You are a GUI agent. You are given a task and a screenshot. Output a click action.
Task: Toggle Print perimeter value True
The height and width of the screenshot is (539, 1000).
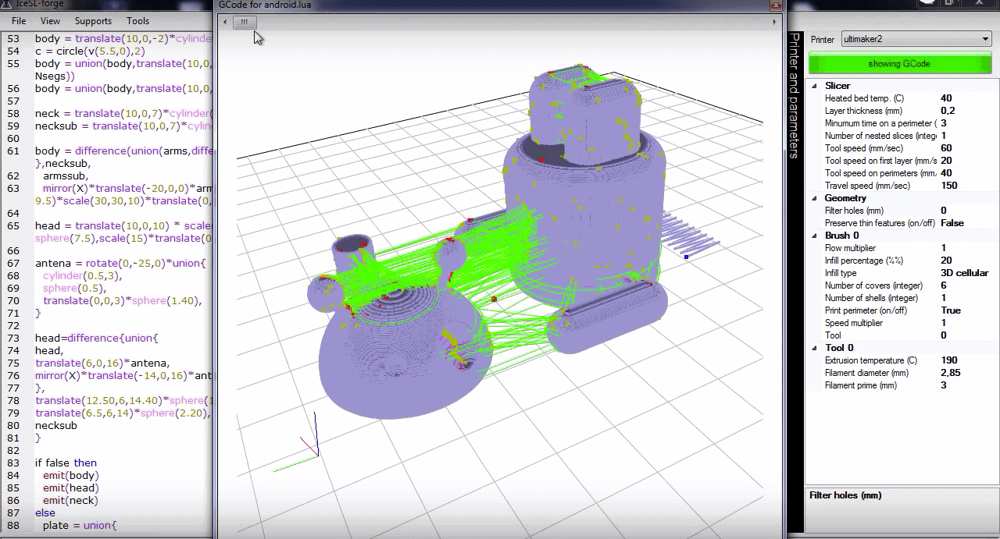pyautogui.click(x=950, y=310)
